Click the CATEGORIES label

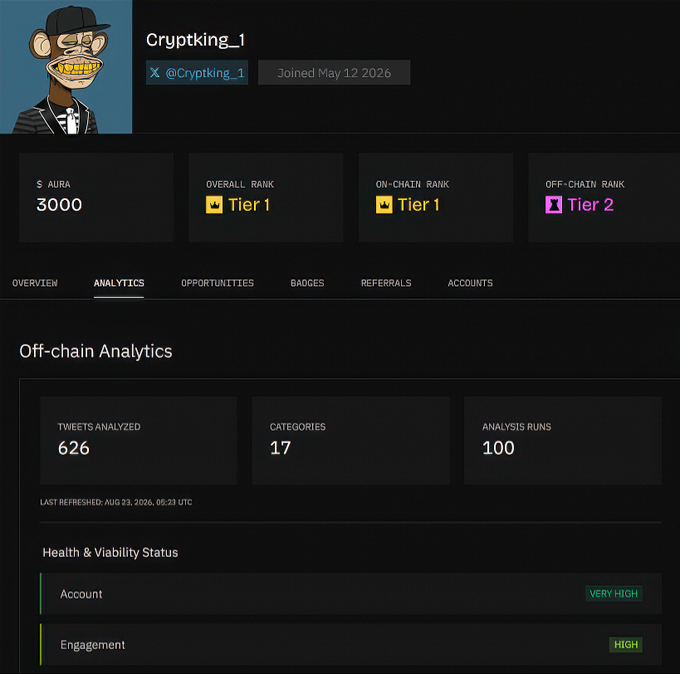[298, 427]
